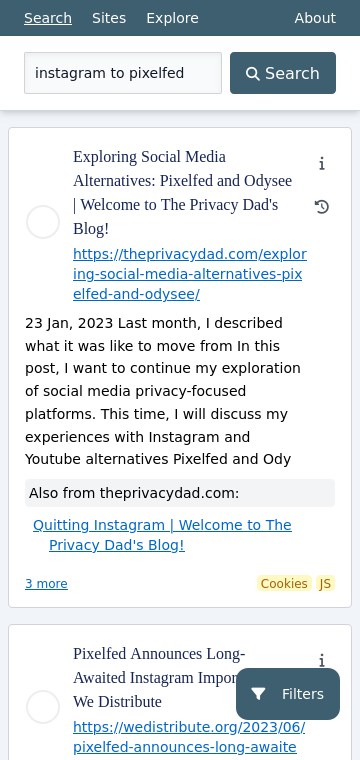Open info icon for Privacy Dad result
360x760 pixels.
322,164
